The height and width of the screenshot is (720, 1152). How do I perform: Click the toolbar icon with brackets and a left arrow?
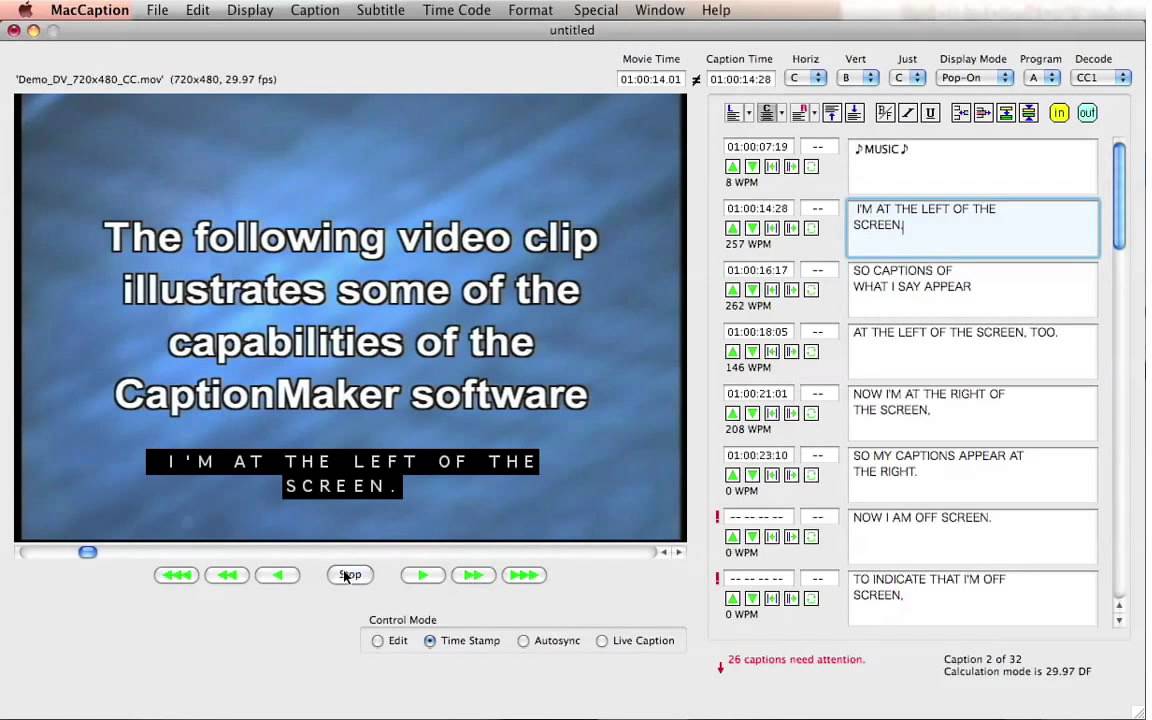click(x=961, y=112)
